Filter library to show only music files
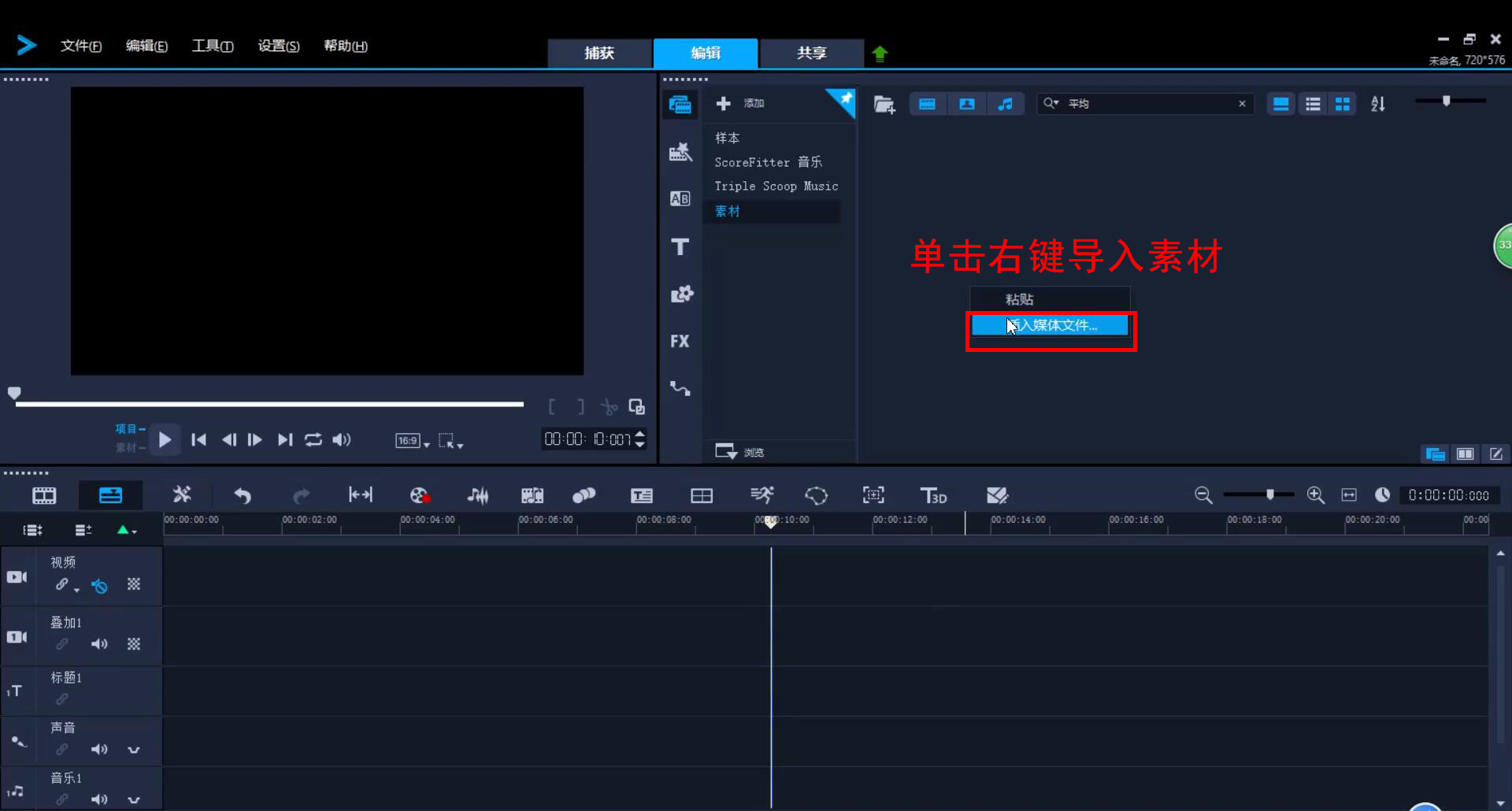Screen dimensions: 1512x811 1006,103
